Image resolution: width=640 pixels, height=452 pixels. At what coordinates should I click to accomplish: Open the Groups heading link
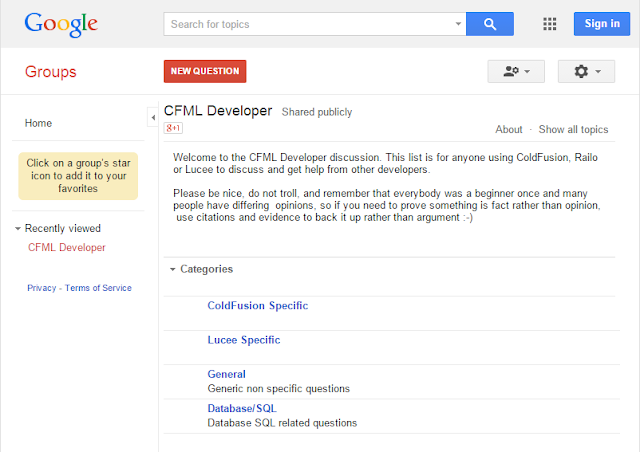(51, 72)
